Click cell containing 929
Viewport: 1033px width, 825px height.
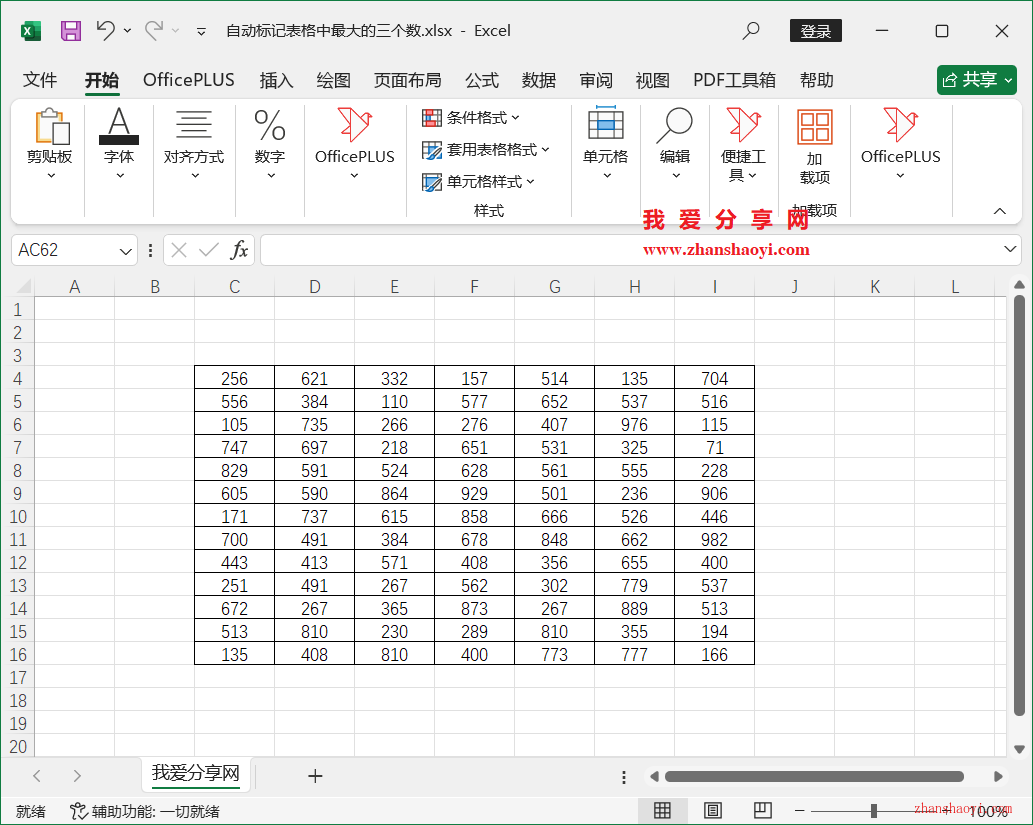pyautogui.click(x=474, y=494)
